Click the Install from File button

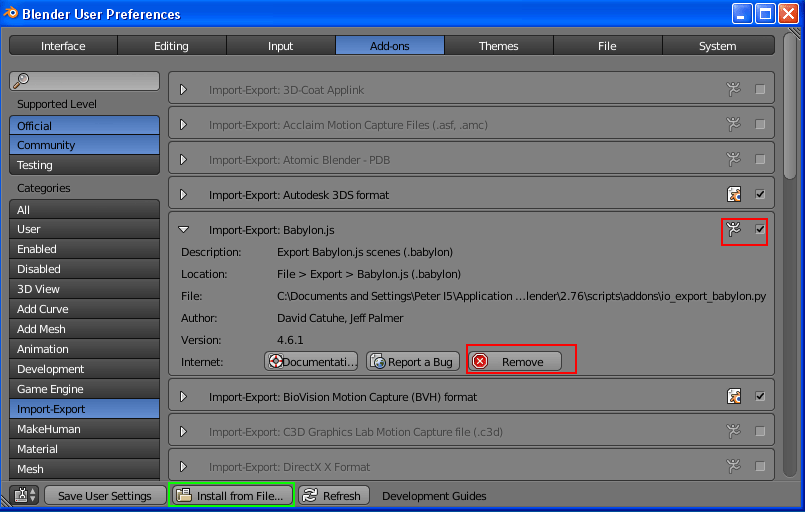click(x=232, y=495)
